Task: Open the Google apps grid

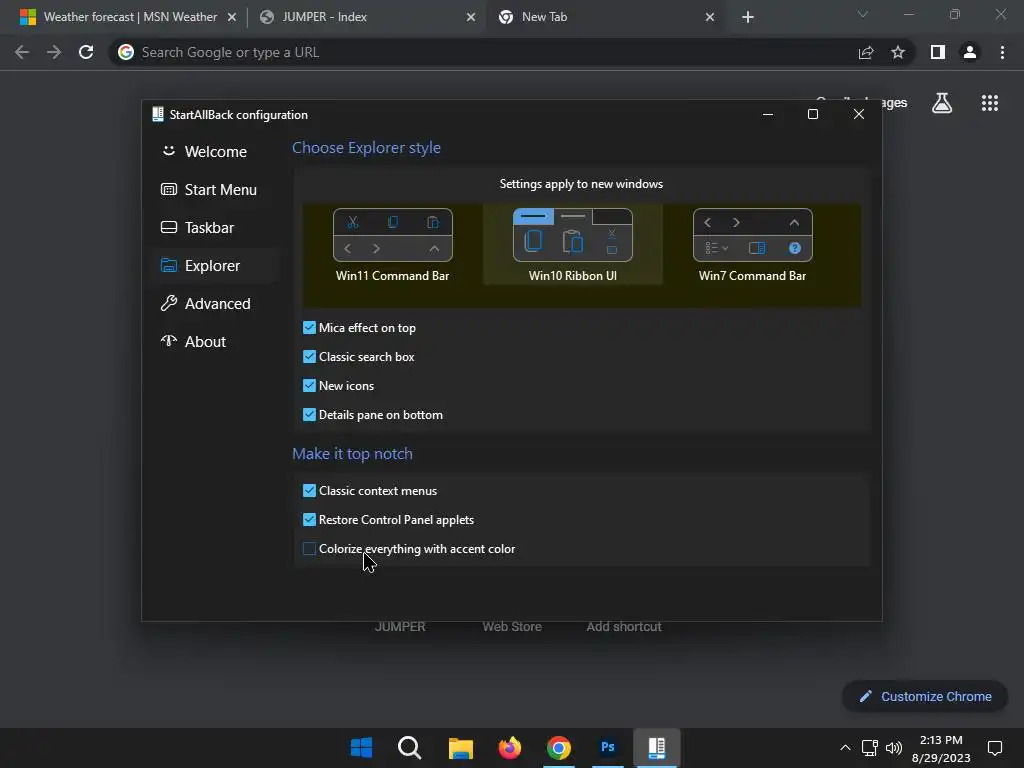Action: [x=990, y=103]
